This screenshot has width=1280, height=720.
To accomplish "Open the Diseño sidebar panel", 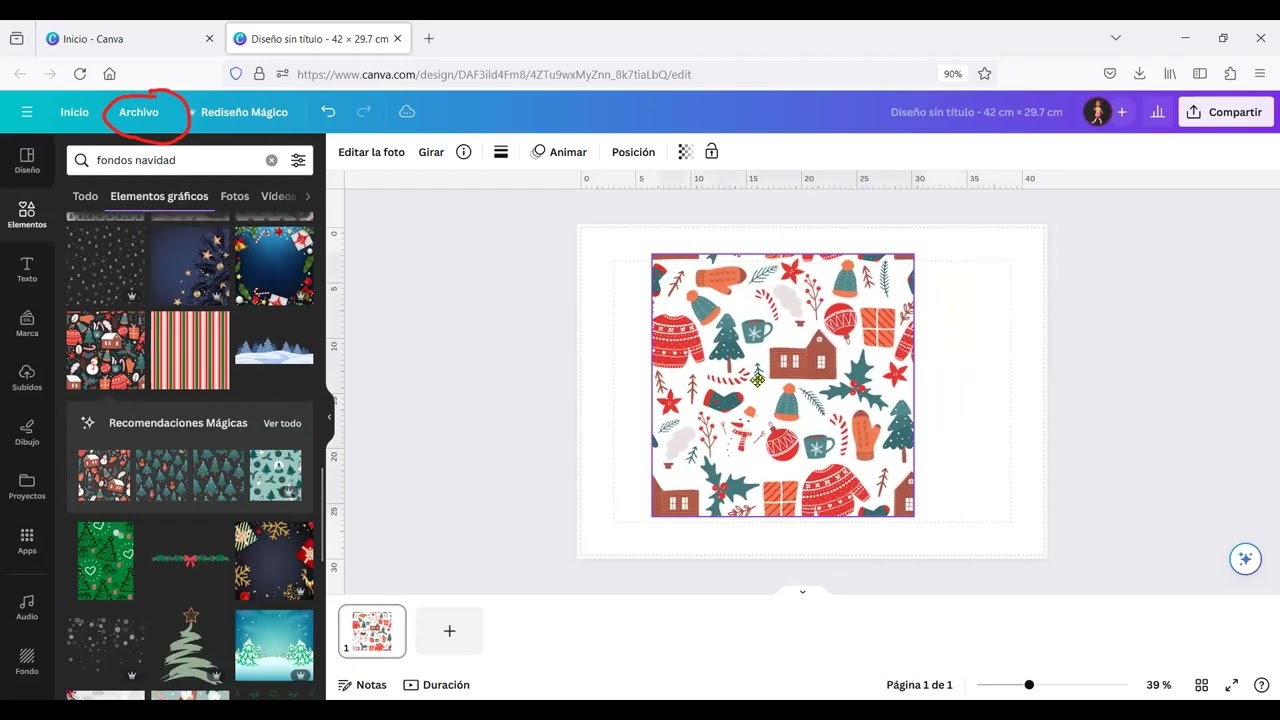I will click(x=27, y=160).
